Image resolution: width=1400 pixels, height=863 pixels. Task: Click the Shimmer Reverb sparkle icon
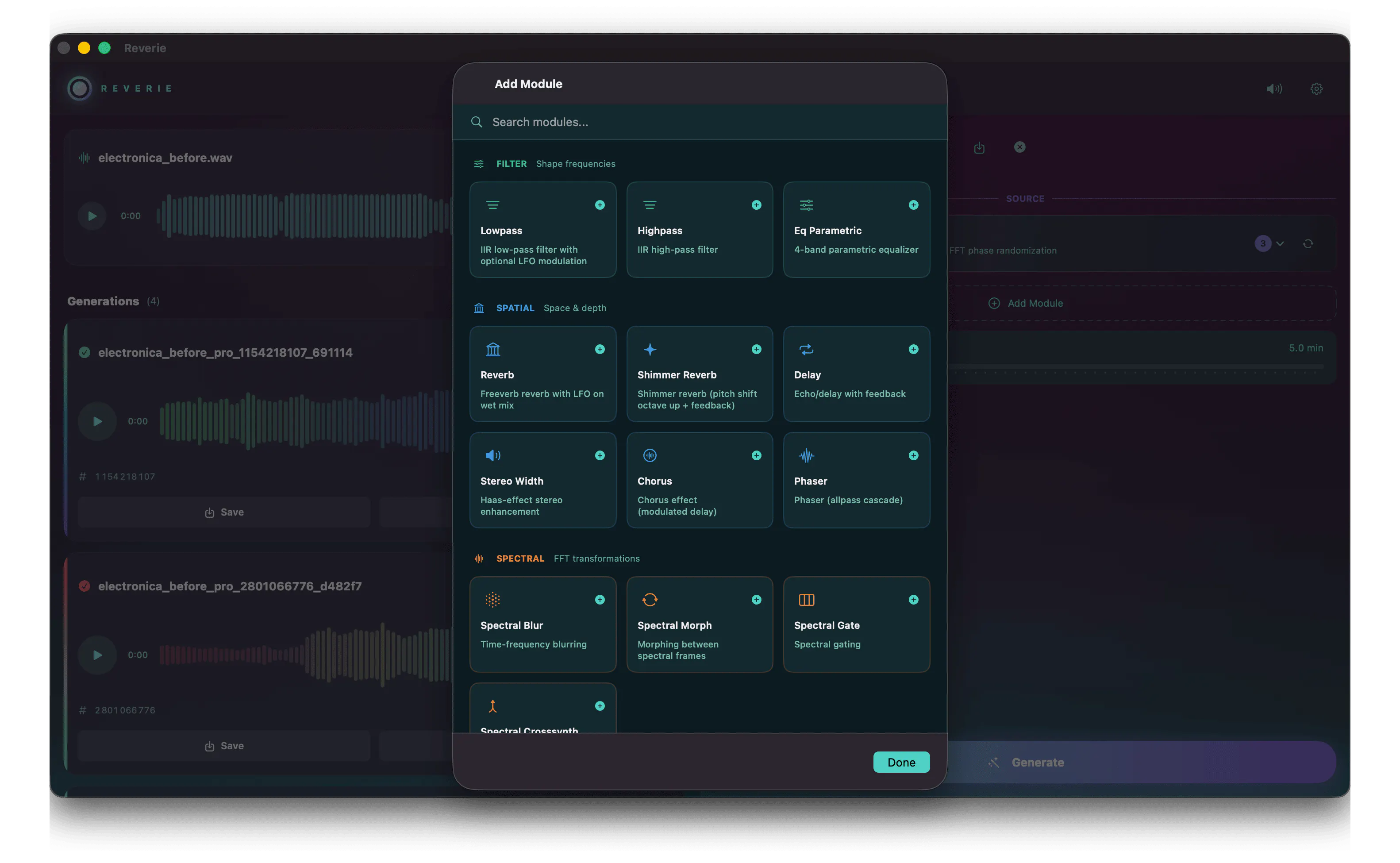pos(650,349)
